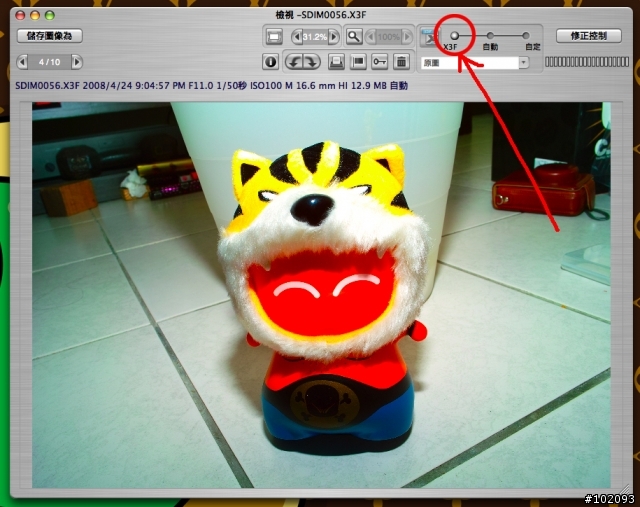Viewport: 640px width, 507px height.
Task: Click the X3F settings mode icon
Action: (x=429, y=37)
